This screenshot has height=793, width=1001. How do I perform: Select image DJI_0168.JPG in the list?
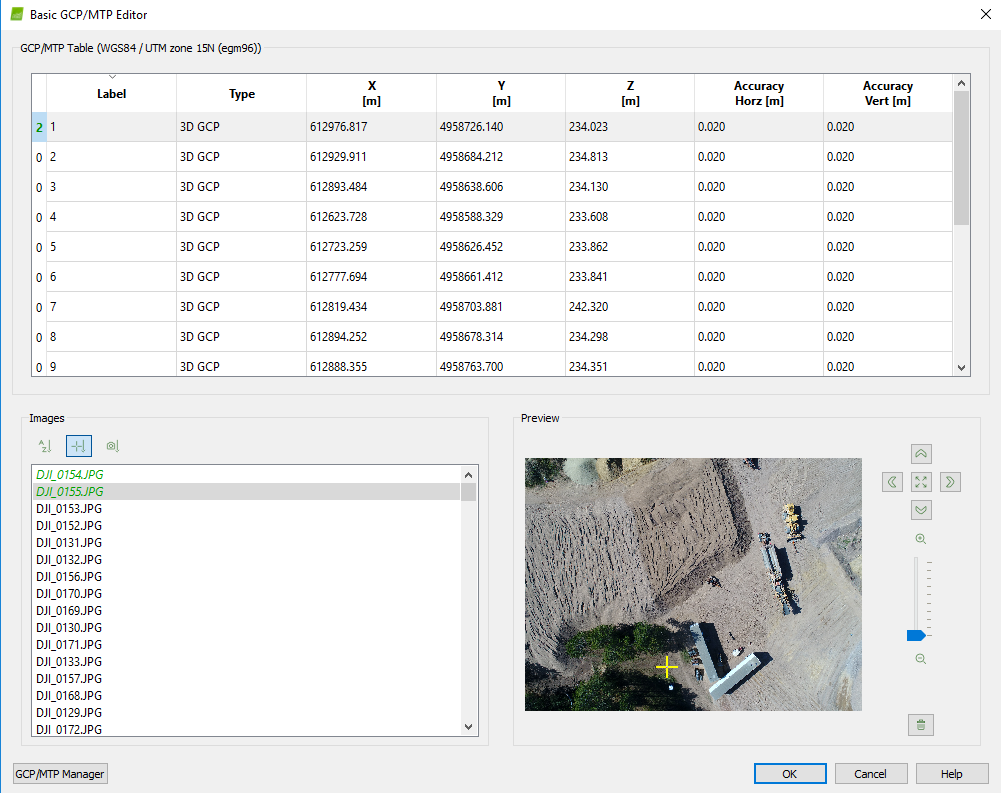[246, 695]
